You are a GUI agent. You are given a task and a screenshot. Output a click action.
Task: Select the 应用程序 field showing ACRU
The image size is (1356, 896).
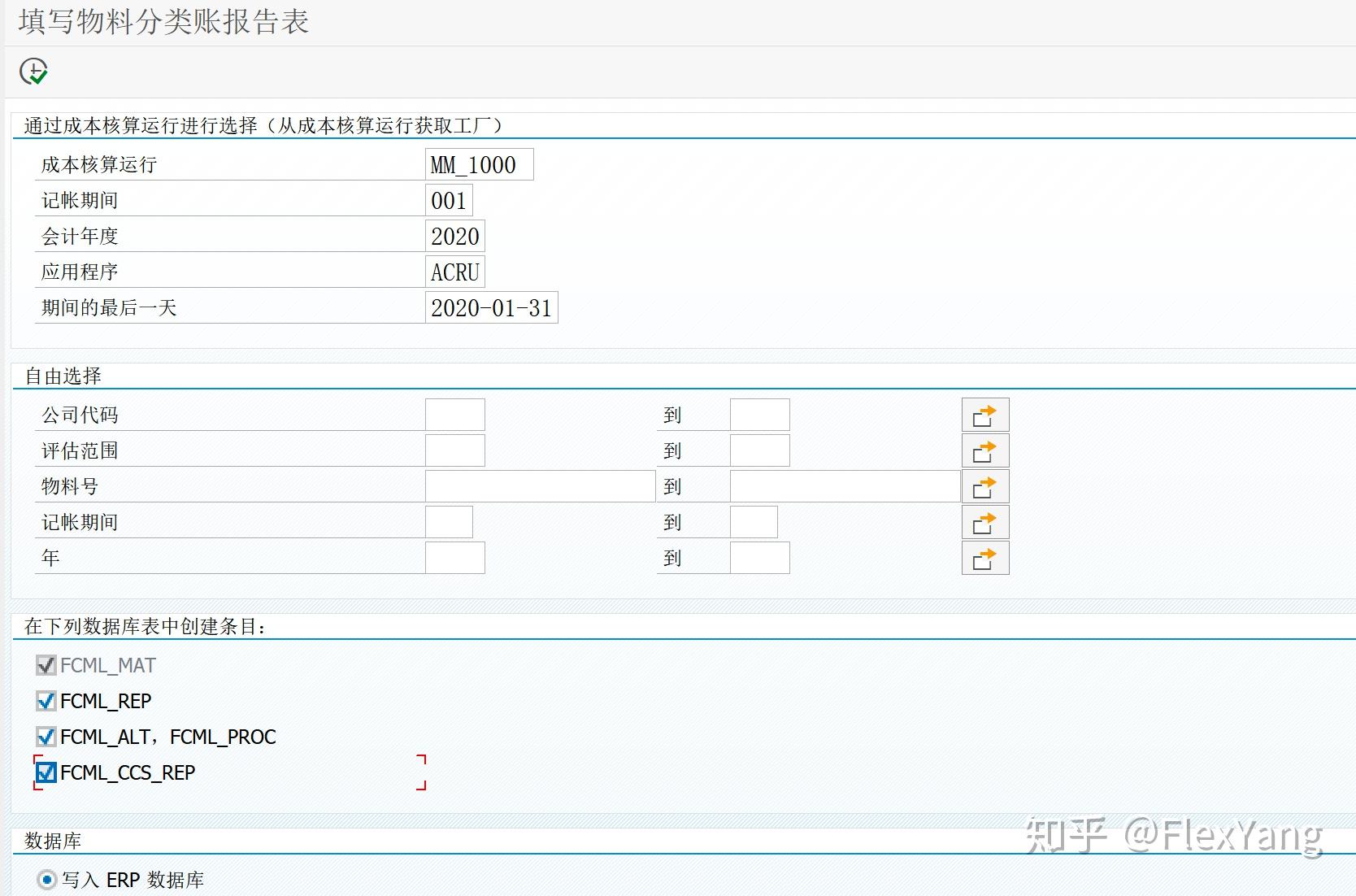coord(454,272)
